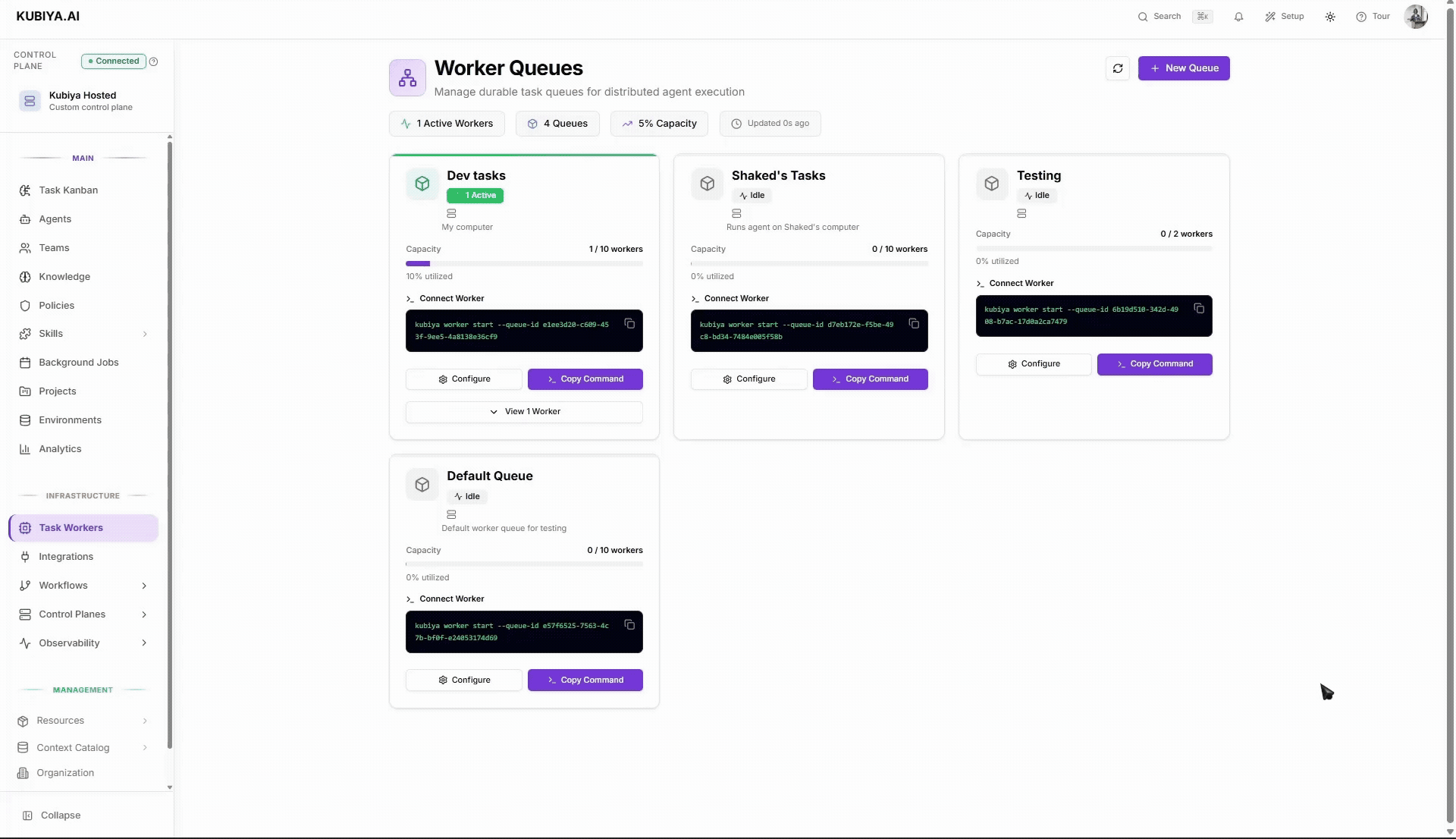The image size is (1456, 839).
Task: Click the notifications bell icon
Action: 1238,16
